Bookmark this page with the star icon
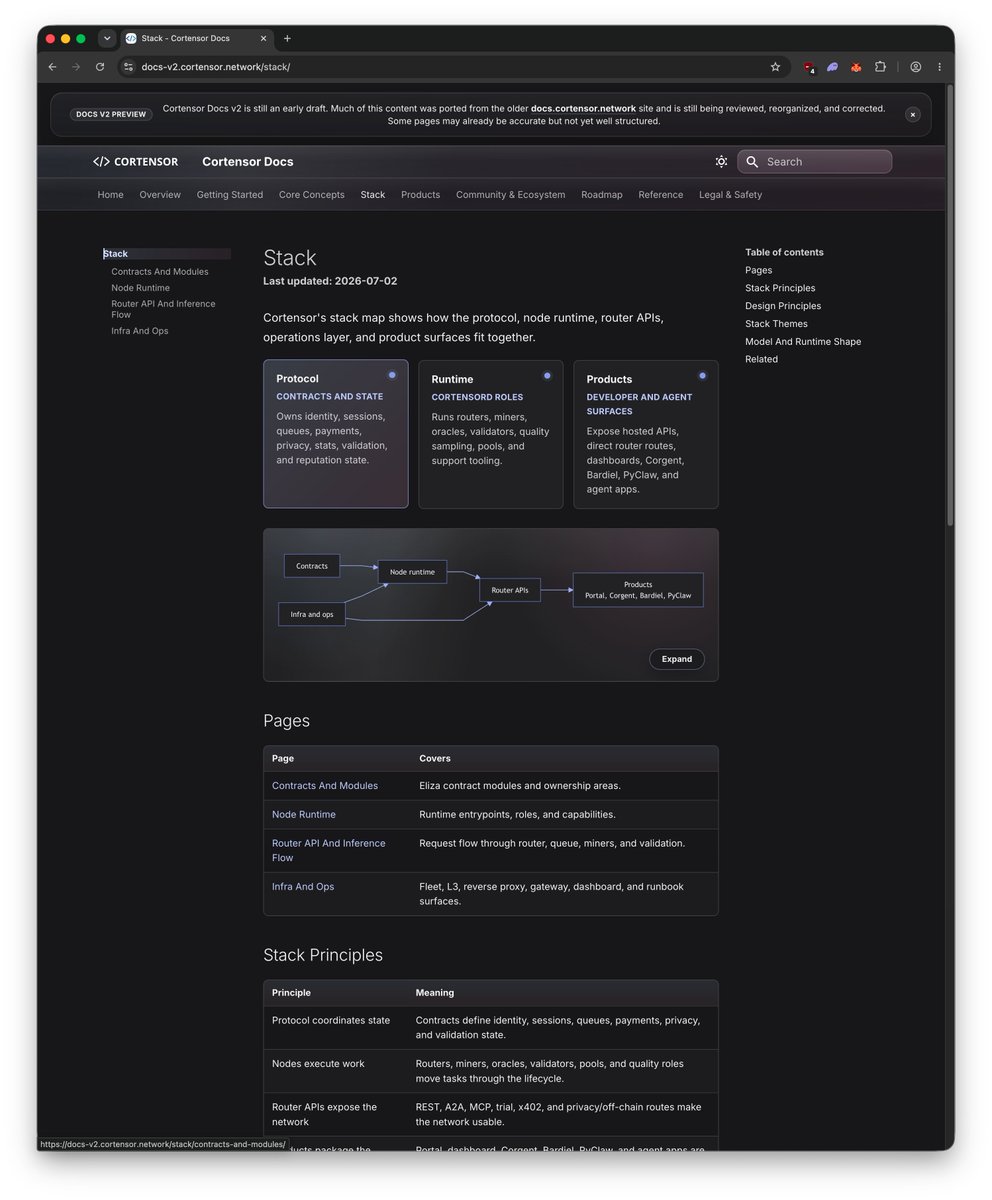 click(775, 67)
